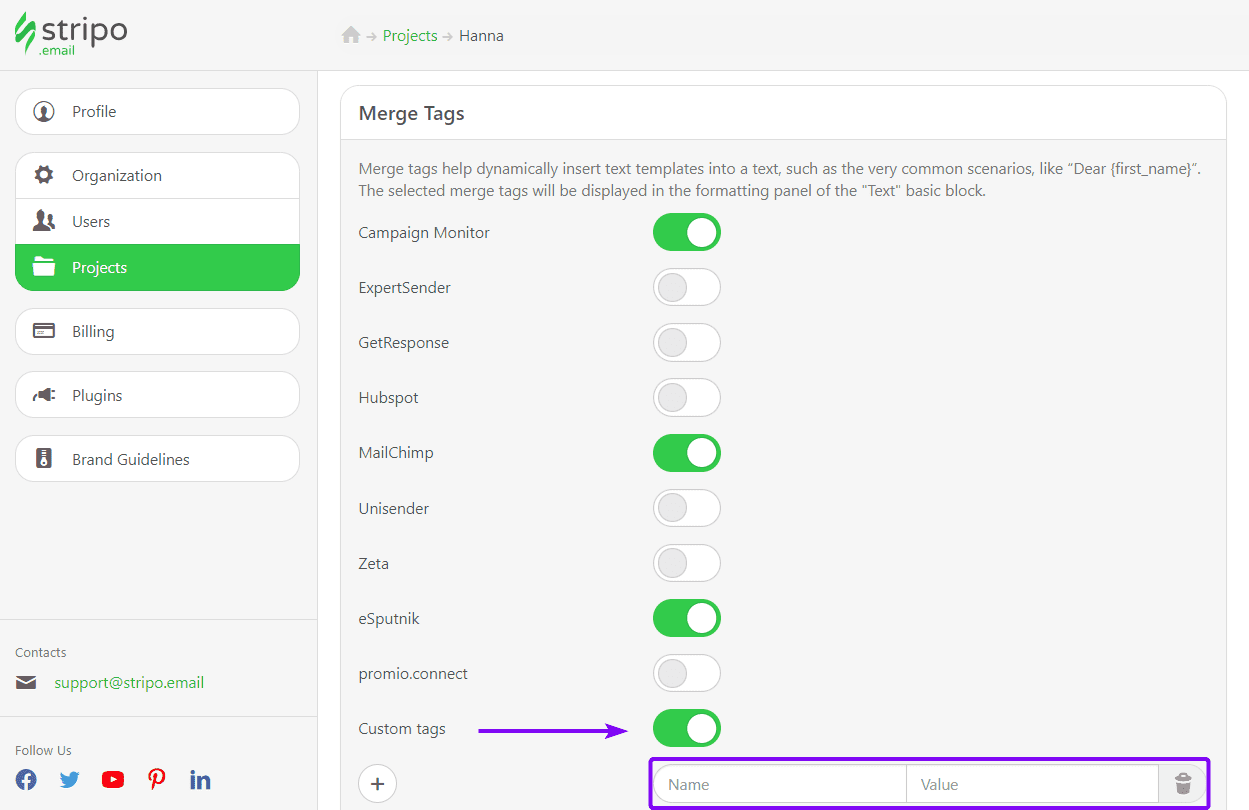Enable the GetResponse toggle

pyautogui.click(x=686, y=342)
